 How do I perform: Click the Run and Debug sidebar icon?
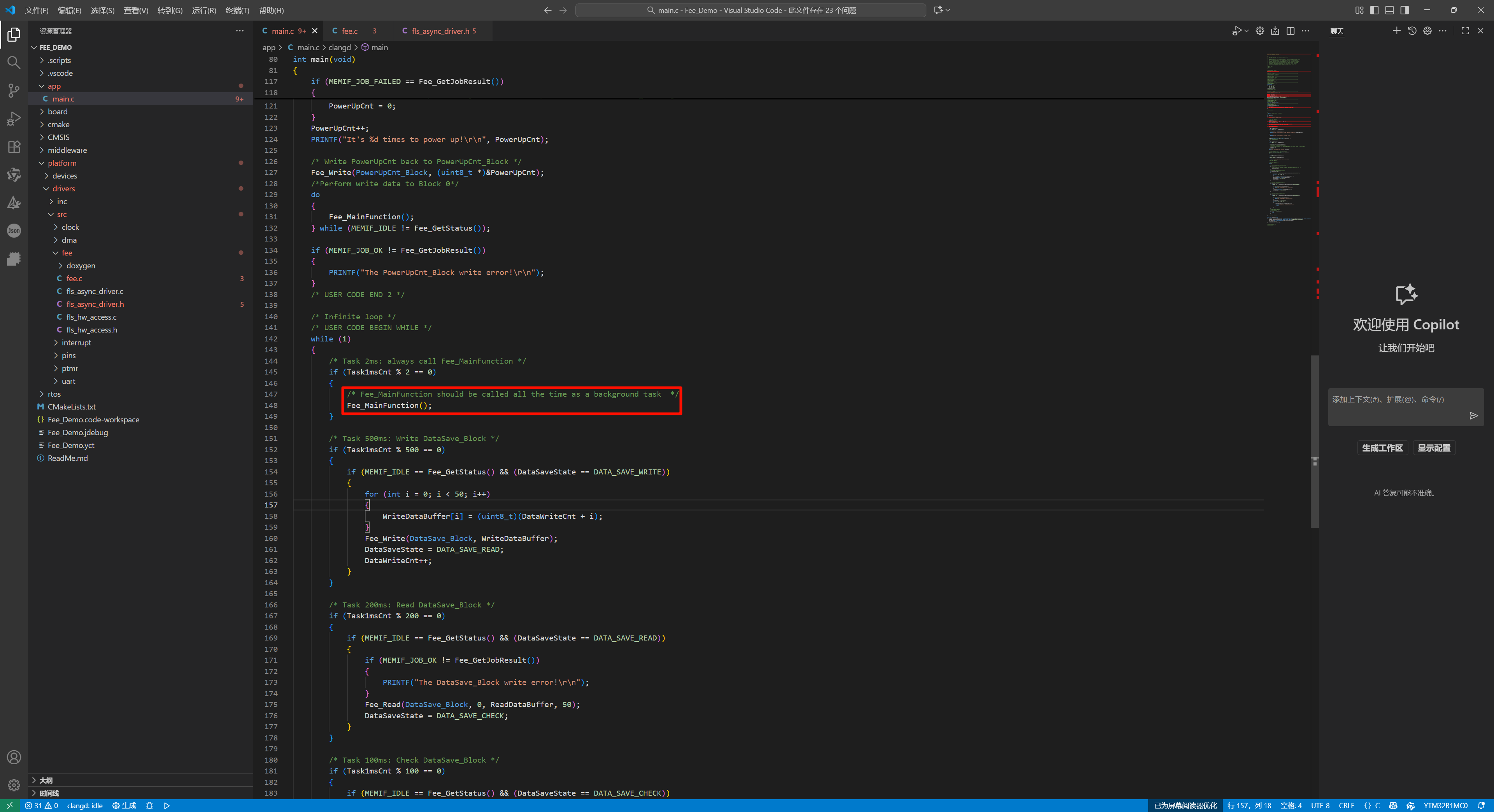14,119
